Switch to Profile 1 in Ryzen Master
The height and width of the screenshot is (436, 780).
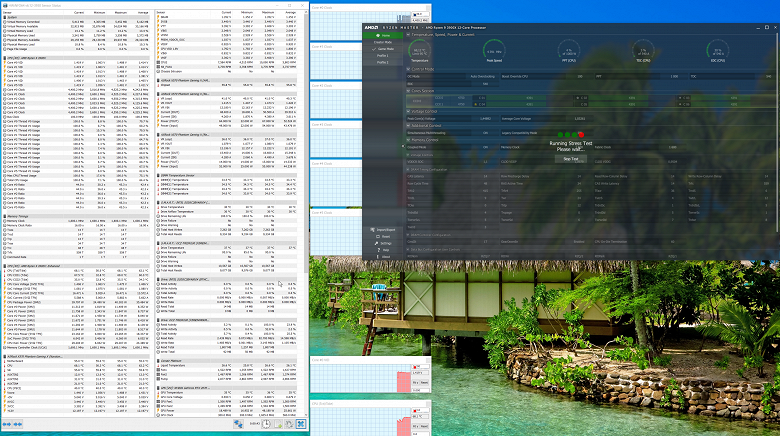pyautogui.click(x=383, y=56)
